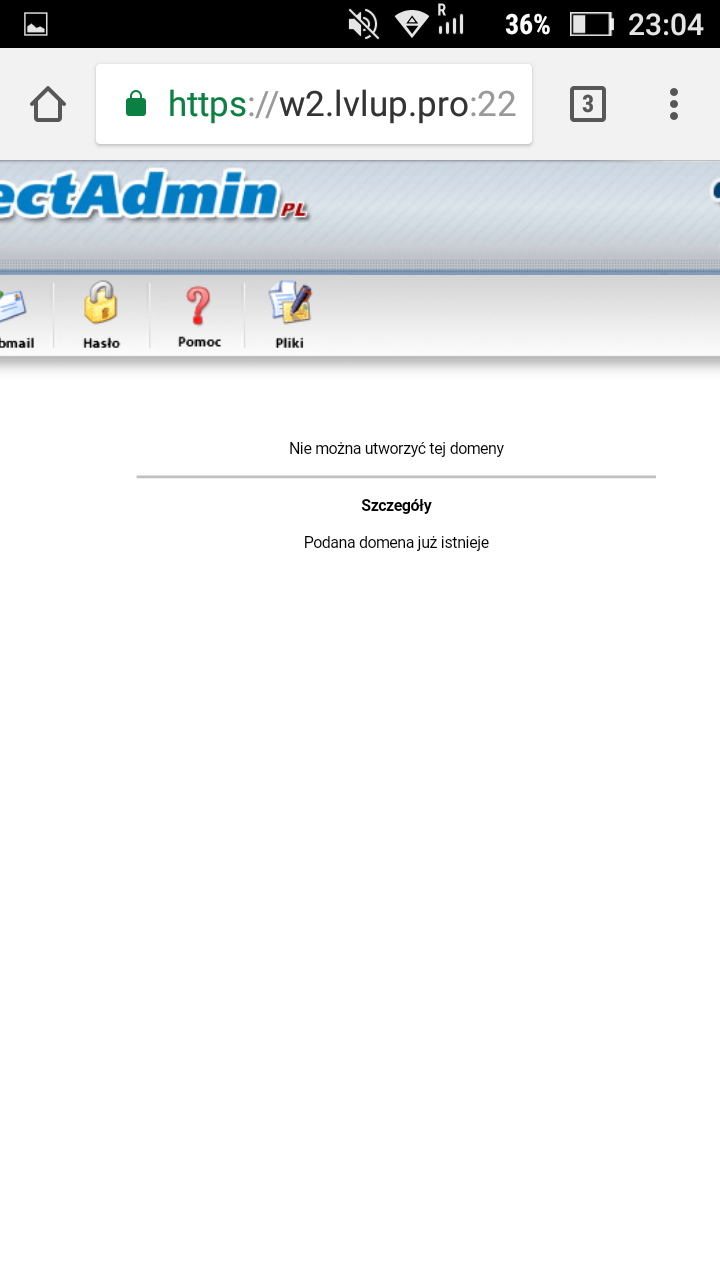The image size is (720, 1280).
Task: Open the tab switcher showing 3 tabs
Action: tap(588, 104)
